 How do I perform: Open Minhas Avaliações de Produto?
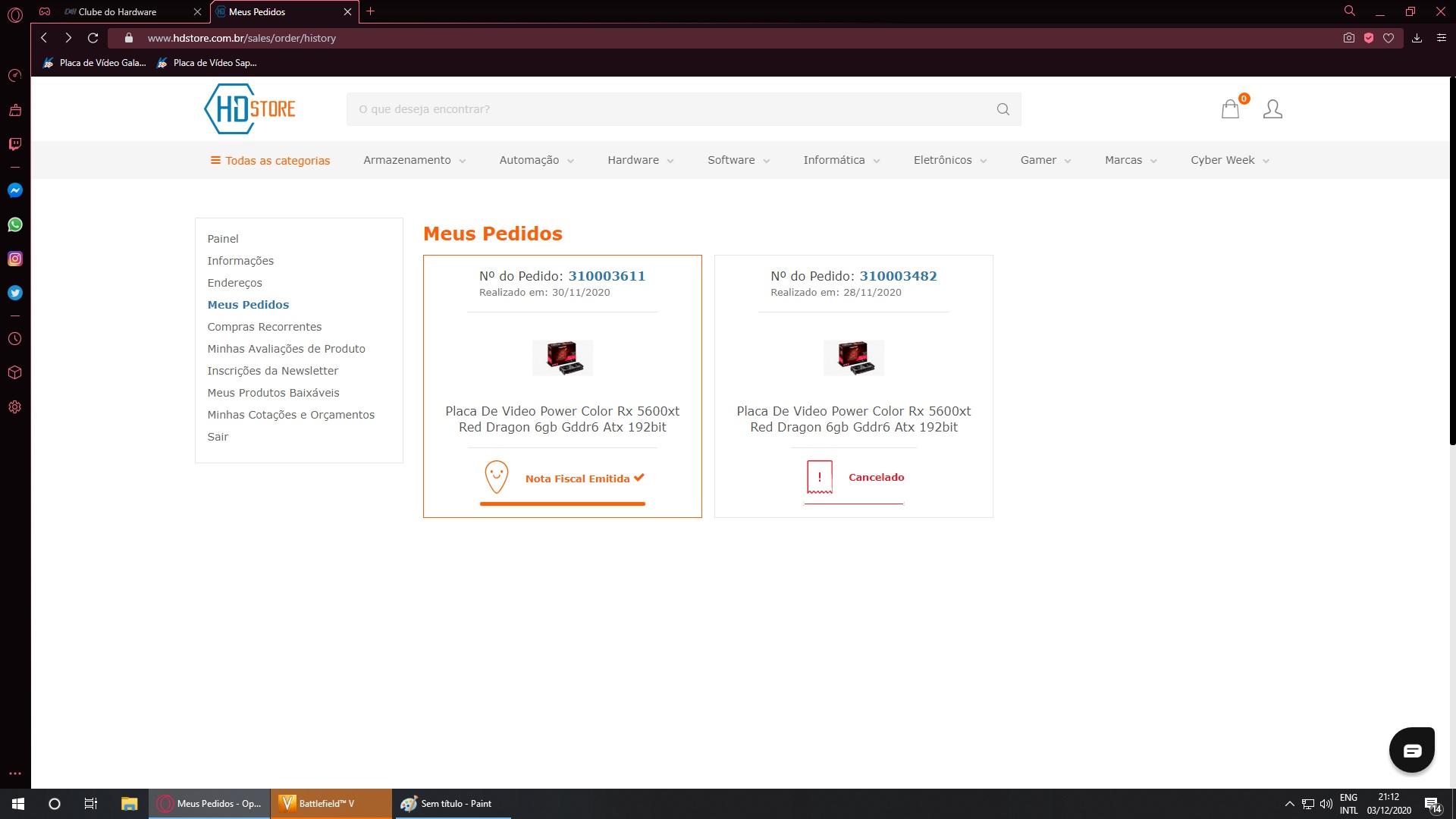[x=286, y=349]
